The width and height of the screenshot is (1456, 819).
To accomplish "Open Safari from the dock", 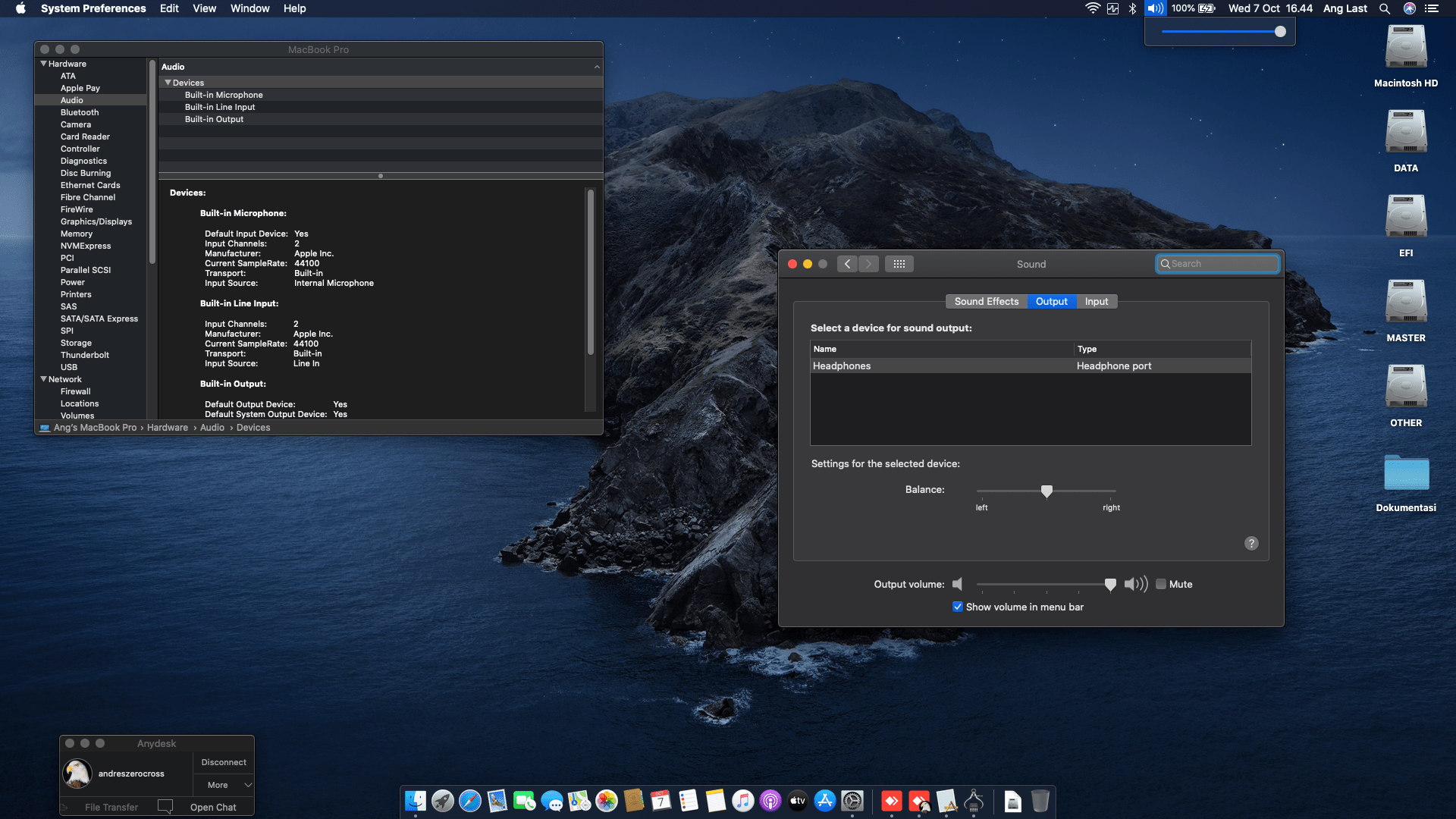I will coord(470,801).
